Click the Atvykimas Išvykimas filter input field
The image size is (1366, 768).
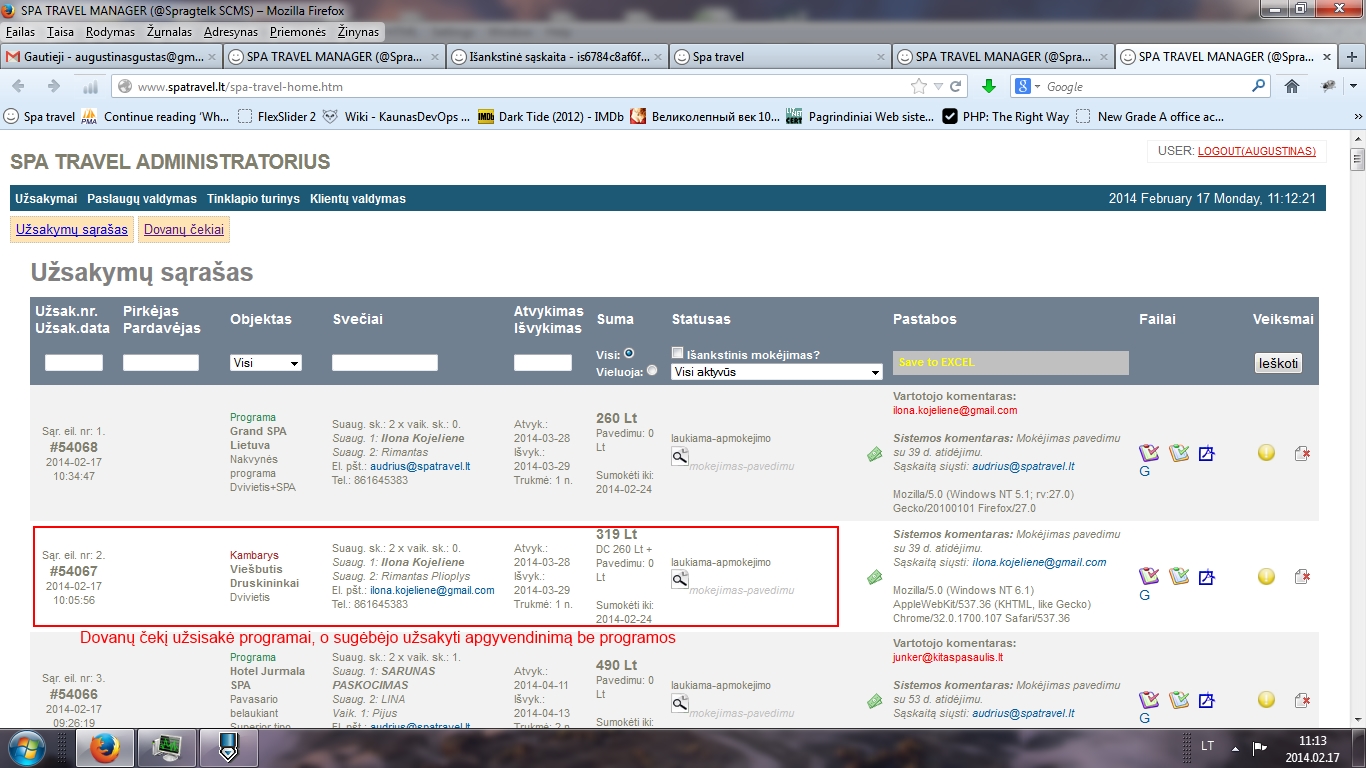pyautogui.click(x=543, y=363)
